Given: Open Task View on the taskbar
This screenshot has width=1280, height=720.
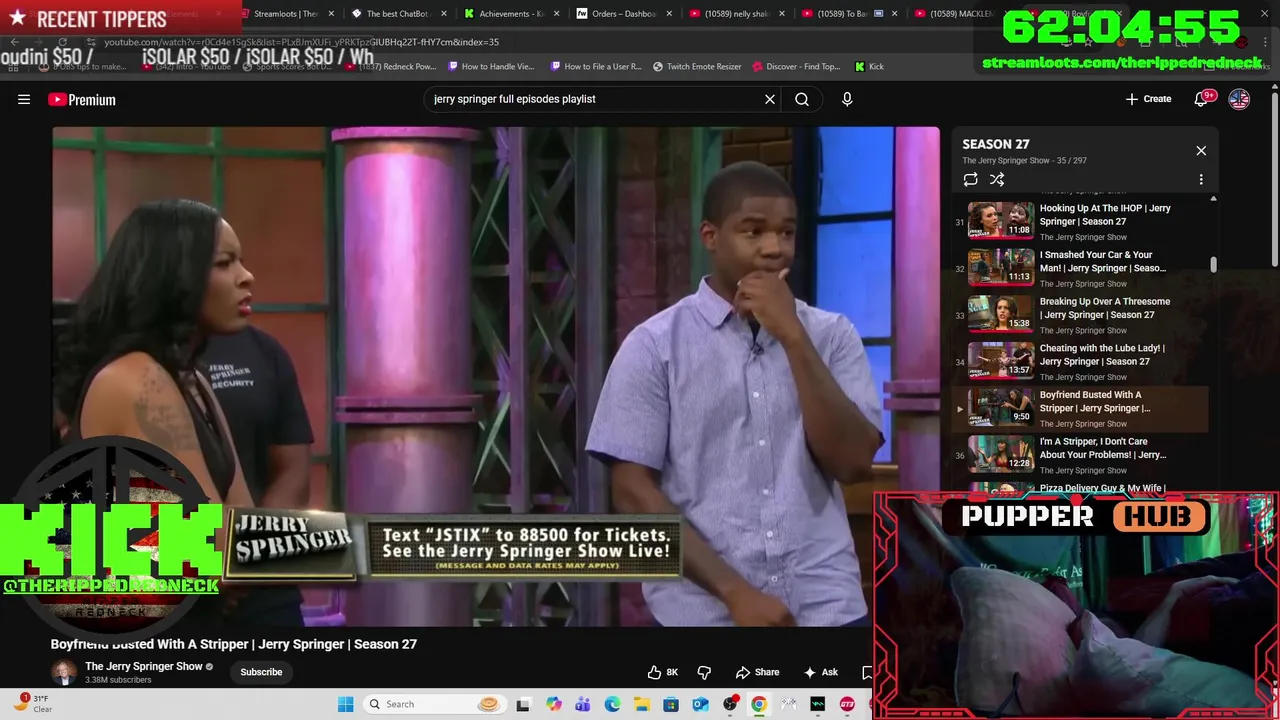Looking at the screenshot, I should coord(522,704).
